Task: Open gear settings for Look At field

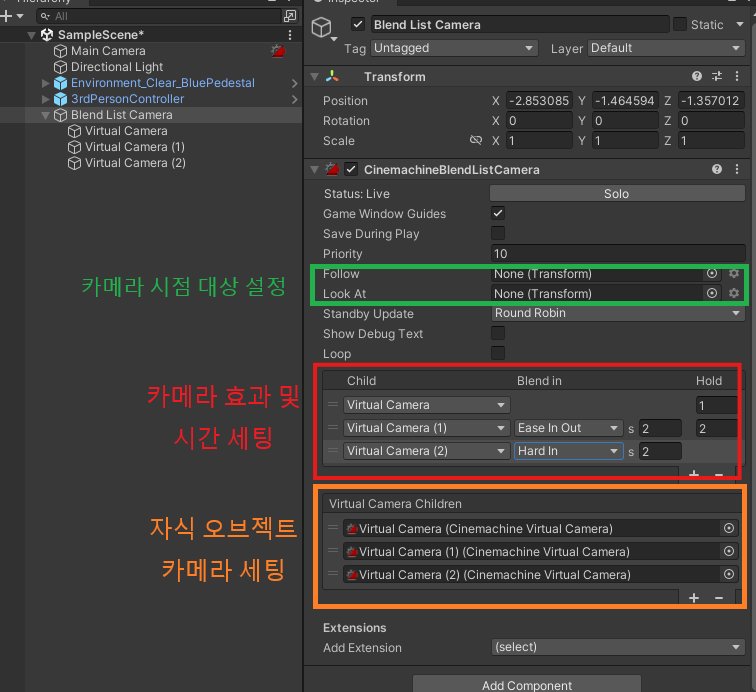Action: (x=734, y=293)
